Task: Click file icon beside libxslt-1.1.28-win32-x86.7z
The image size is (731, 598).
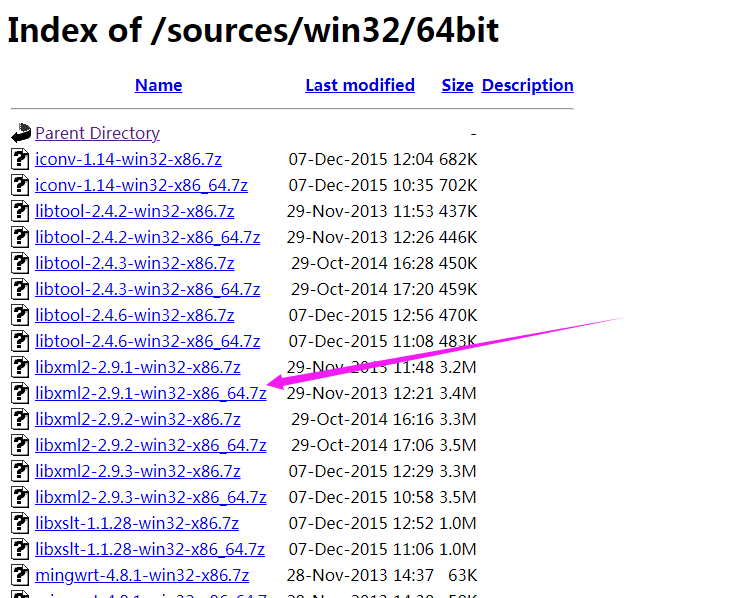Action: pyautogui.click(x=20, y=523)
